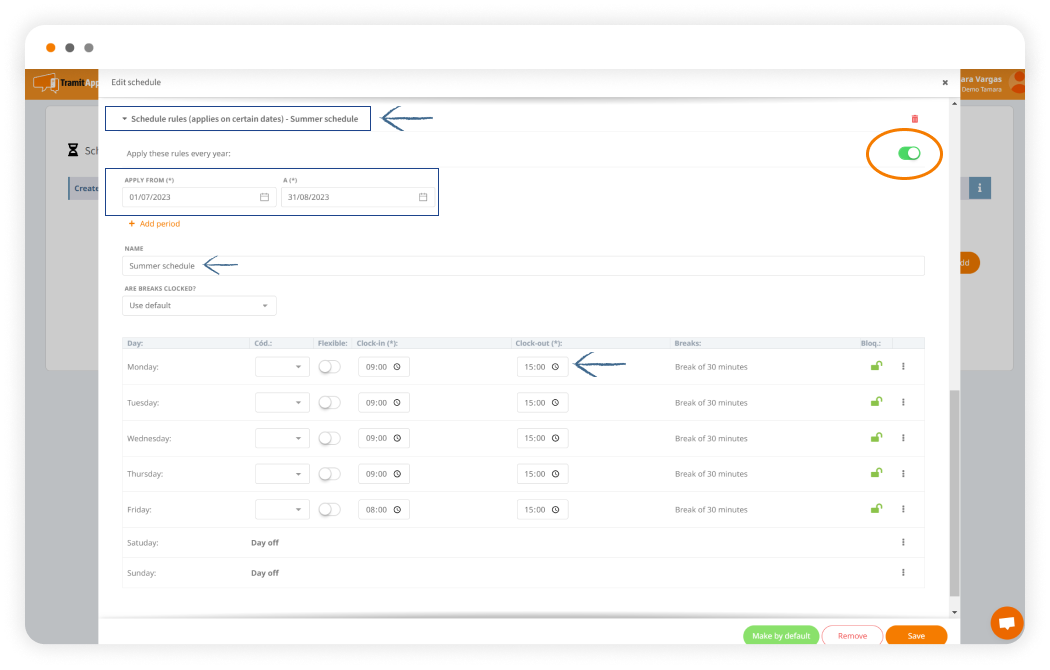Click the Add period link
The height and width of the screenshot is (670, 1050).
pyautogui.click(x=155, y=224)
